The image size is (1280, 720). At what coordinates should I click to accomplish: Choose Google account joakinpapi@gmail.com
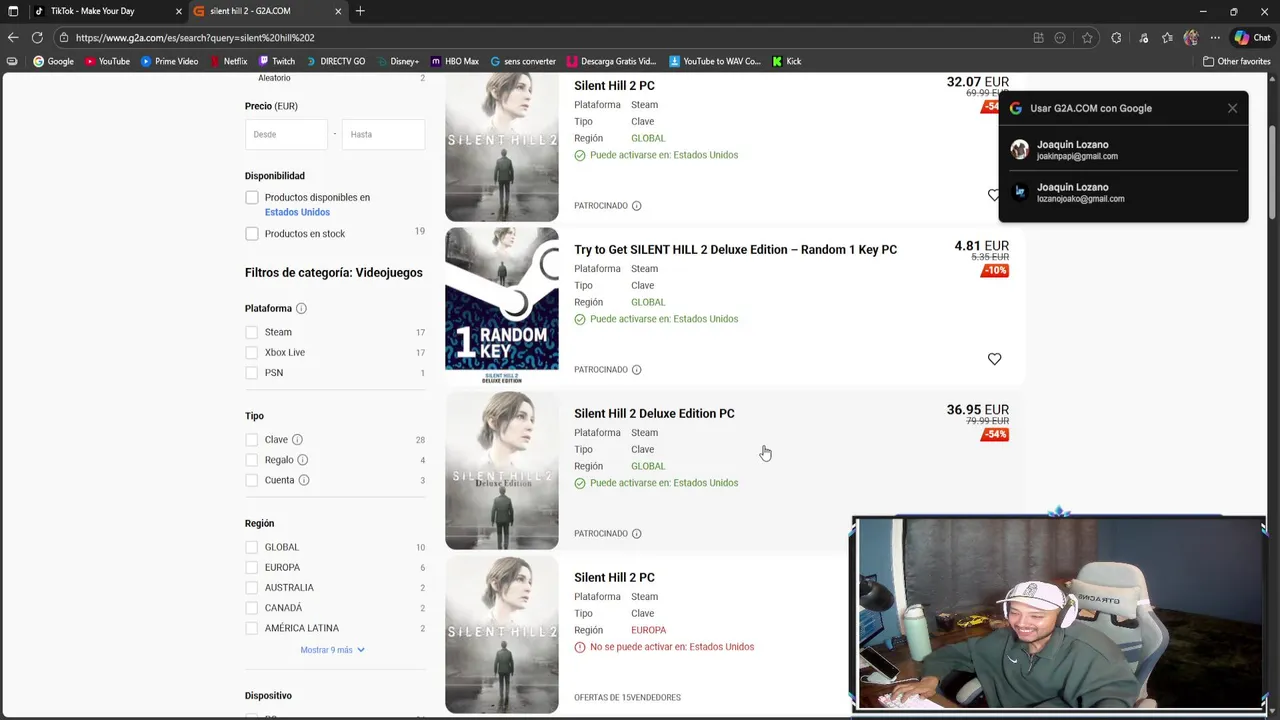(1123, 150)
